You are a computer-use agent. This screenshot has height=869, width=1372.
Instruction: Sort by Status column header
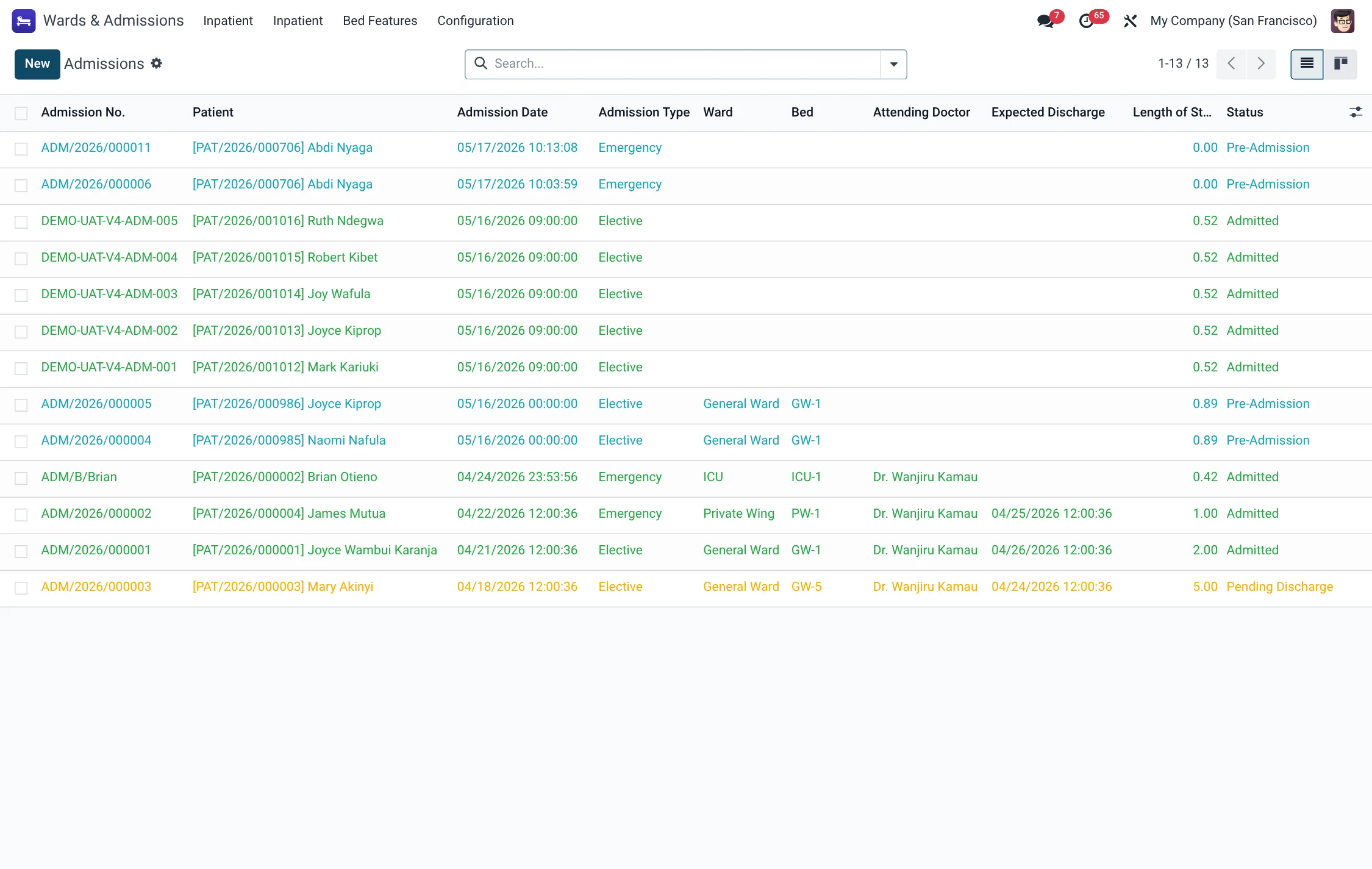click(1245, 112)
